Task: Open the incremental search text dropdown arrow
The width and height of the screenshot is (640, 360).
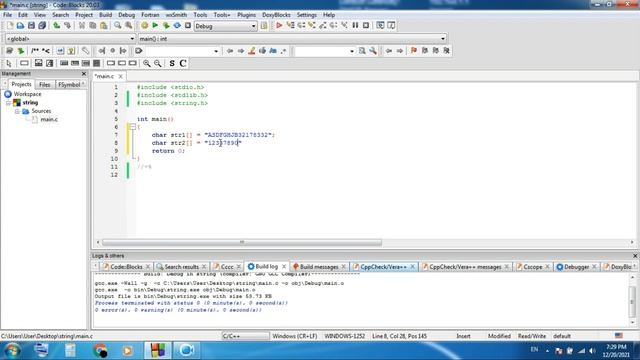Action: (216, 51)
